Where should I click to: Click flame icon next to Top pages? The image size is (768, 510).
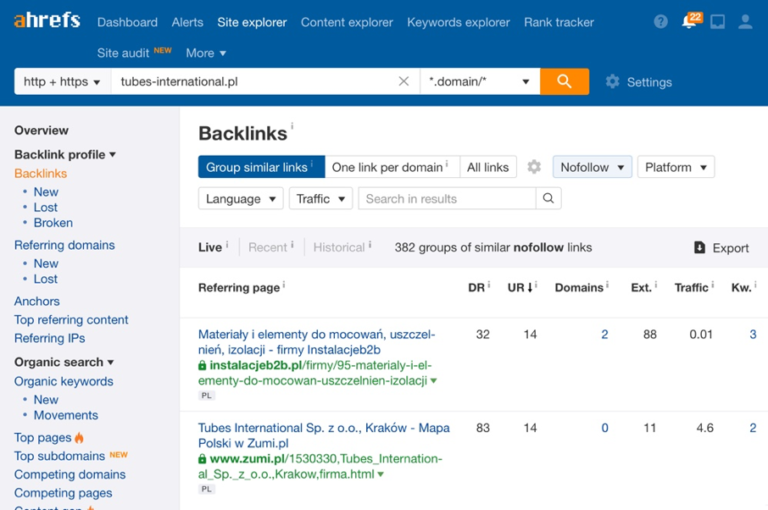click(x=79, y=437)
